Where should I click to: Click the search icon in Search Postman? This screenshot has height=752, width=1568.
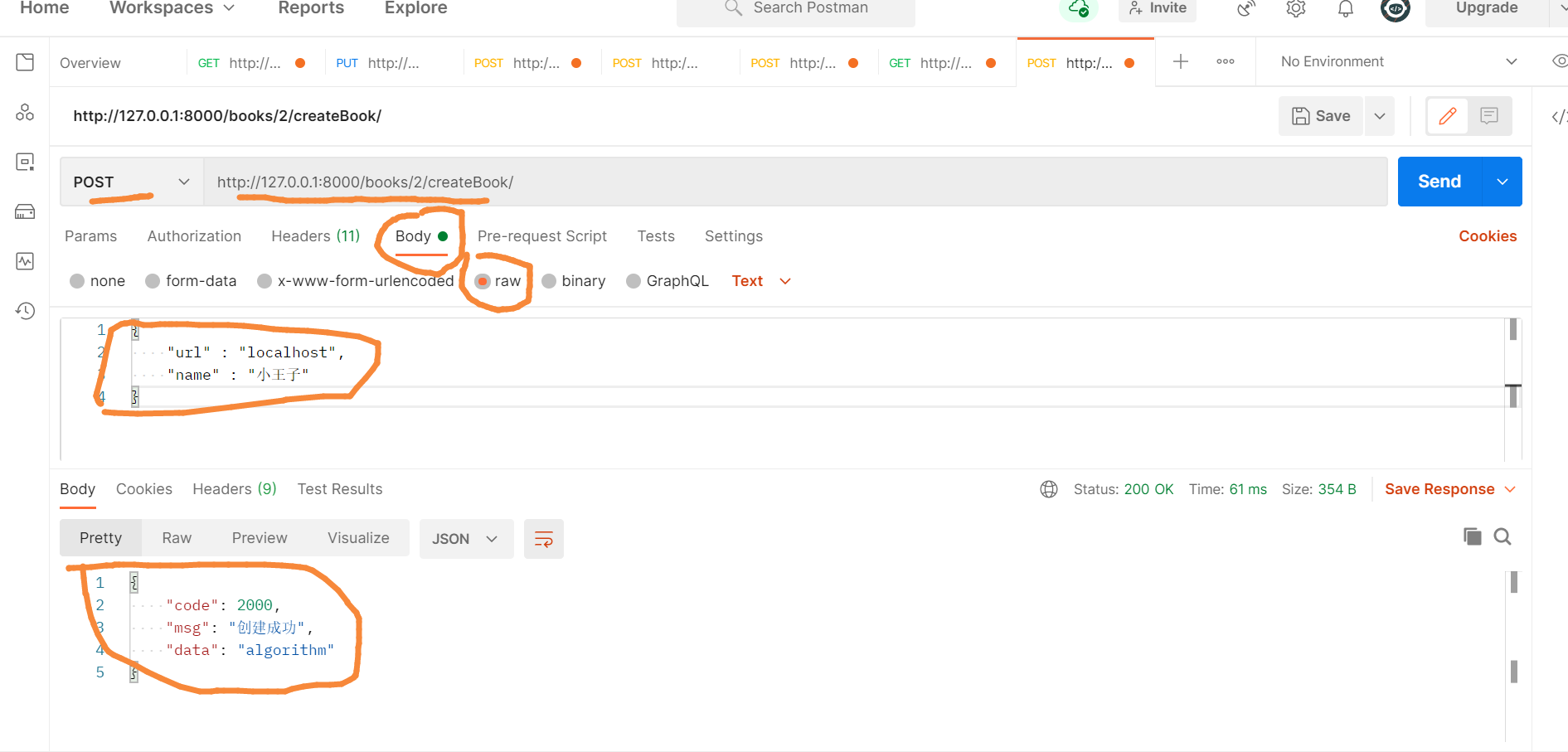(733, 8)
